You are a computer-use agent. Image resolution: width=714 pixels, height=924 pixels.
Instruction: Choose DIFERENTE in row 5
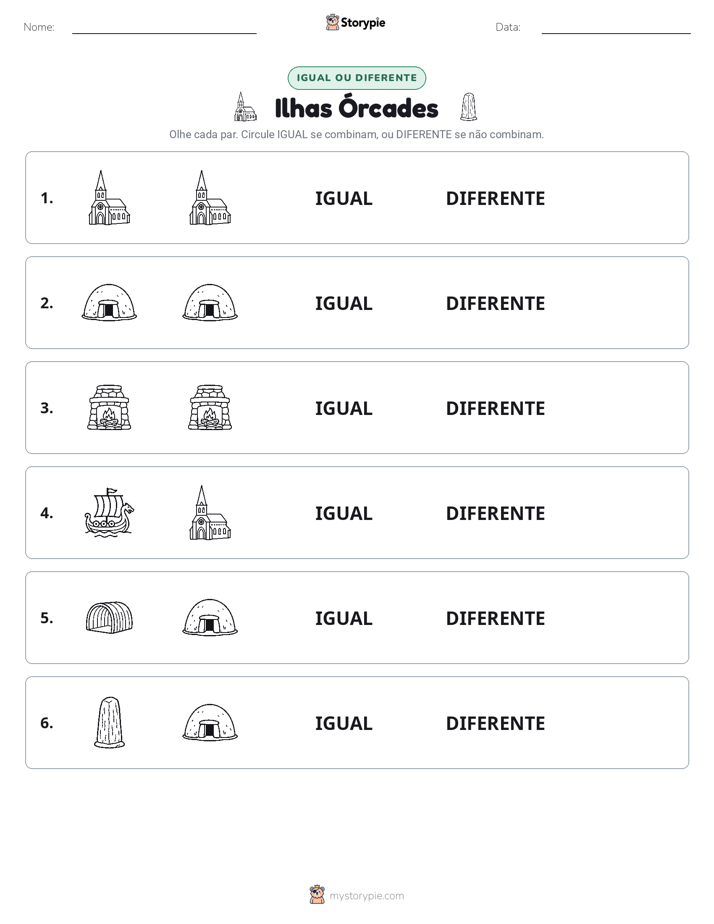coord(495,618)
